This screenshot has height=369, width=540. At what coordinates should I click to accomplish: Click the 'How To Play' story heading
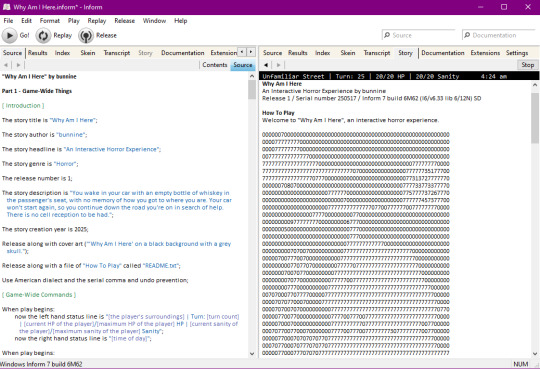click(x=278, y=113)
